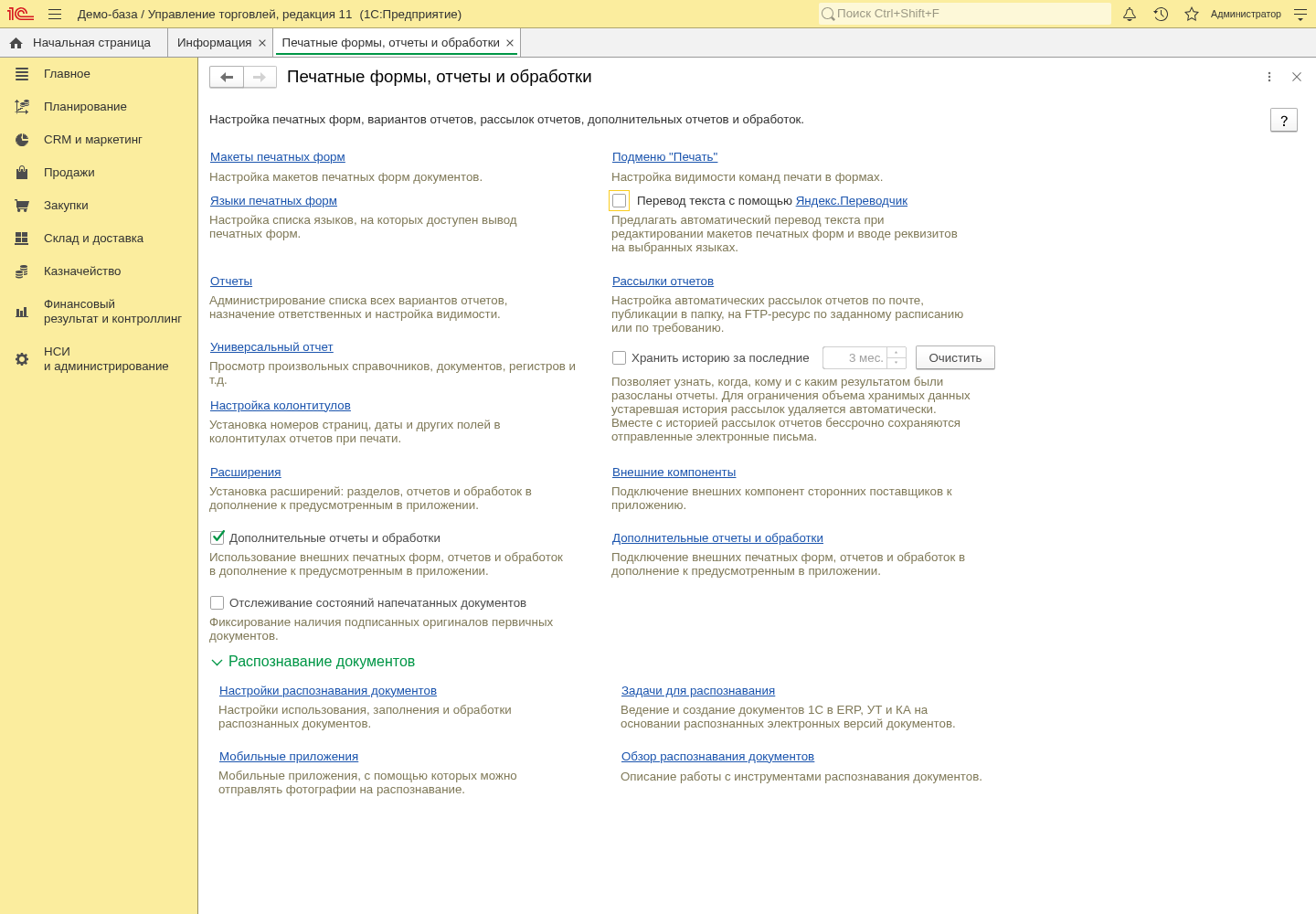This screenshot has height=914, width=1316.
Task: Open Настройки распознавания документов link
Action: [x=328, y=691]
